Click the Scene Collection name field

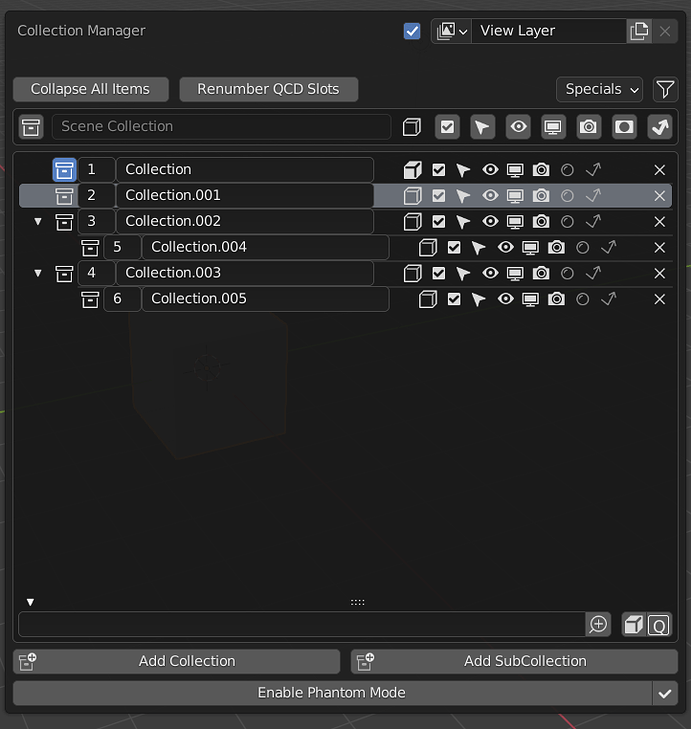click(x=221, y=127)
